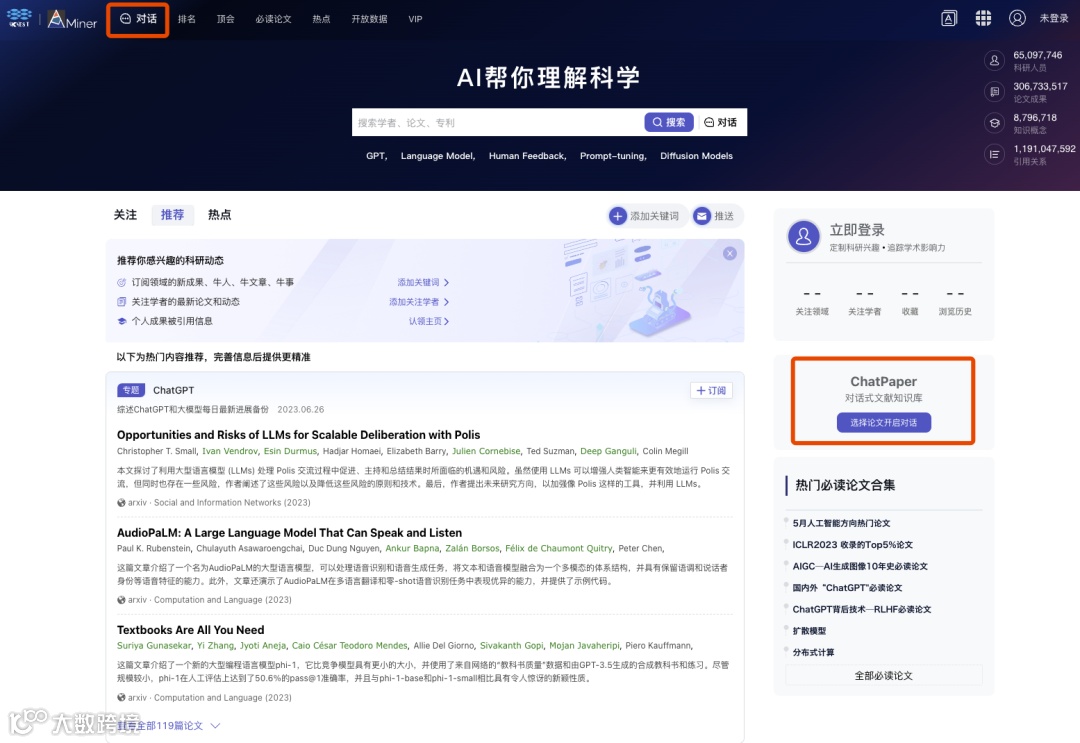The width and height of the screenshot is (1080, 743).
Task: Select the Human Feedback suggested keyword
Action: [x=527, y=156]
